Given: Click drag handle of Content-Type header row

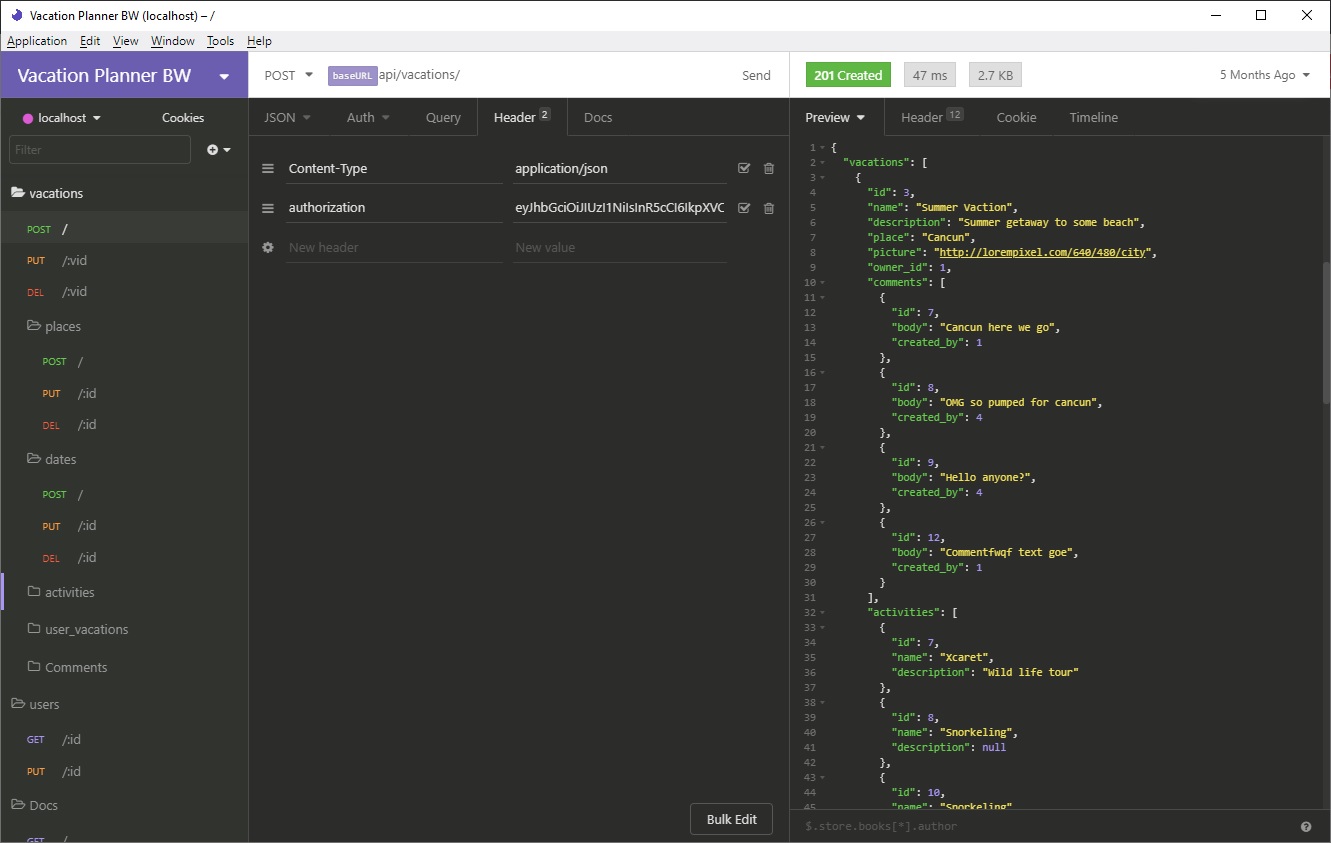Looking at the screenshot, I should (268, 169).
